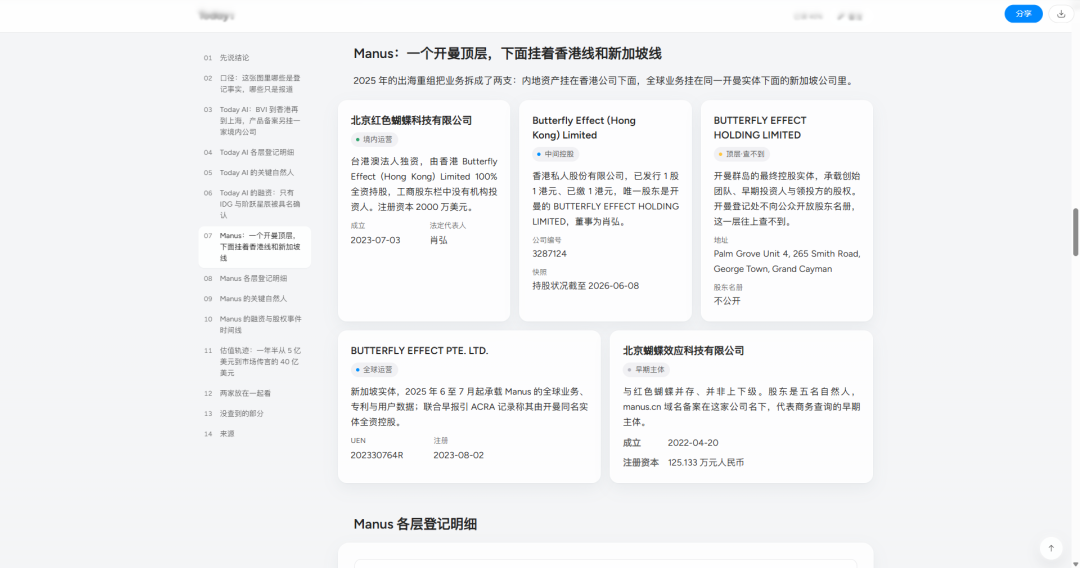Click the 顶层·查不到 tag

tap(741, 154)
